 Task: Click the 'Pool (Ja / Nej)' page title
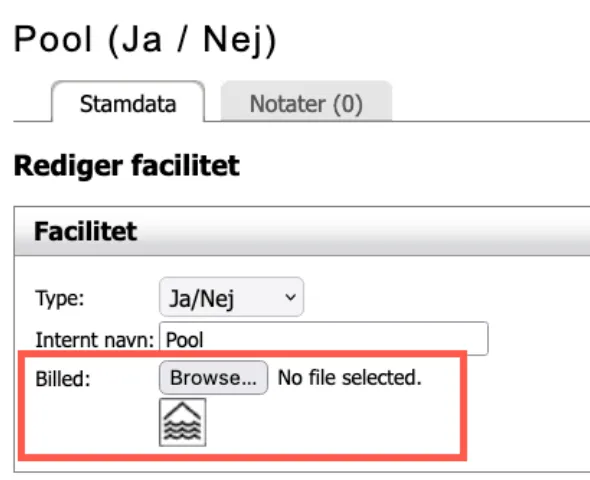(x=145, y=40)
